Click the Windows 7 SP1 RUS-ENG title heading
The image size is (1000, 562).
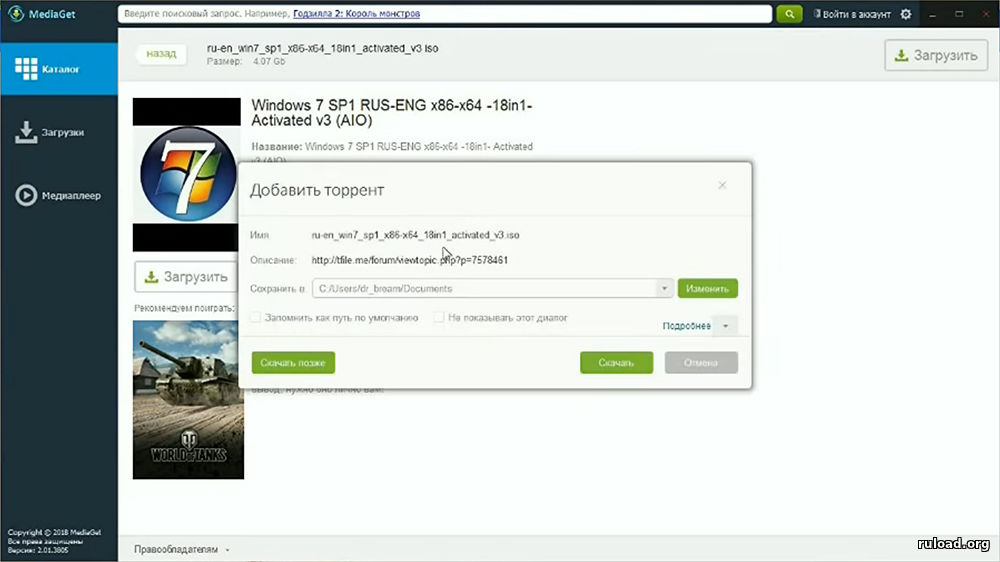(392, 113)
